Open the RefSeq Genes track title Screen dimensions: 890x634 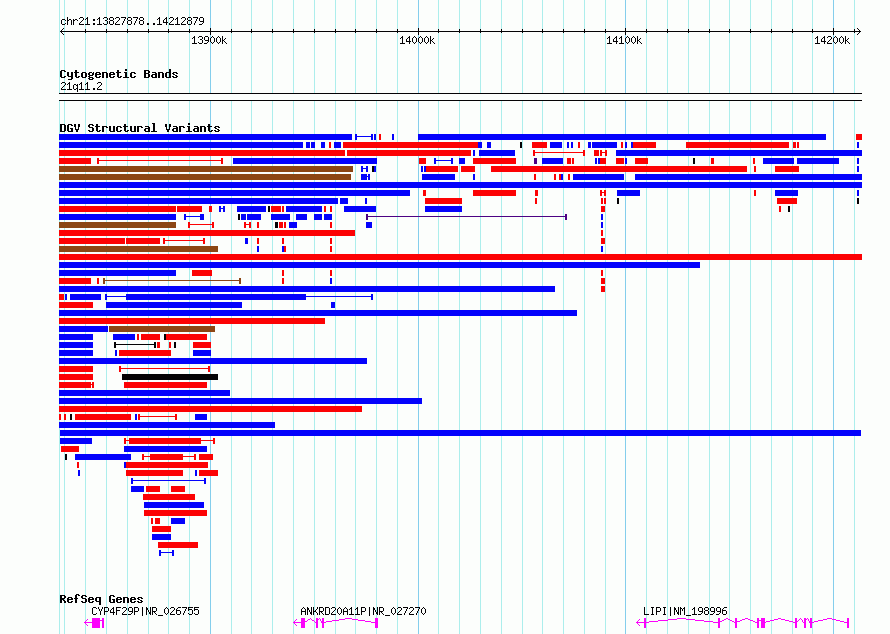101,599
